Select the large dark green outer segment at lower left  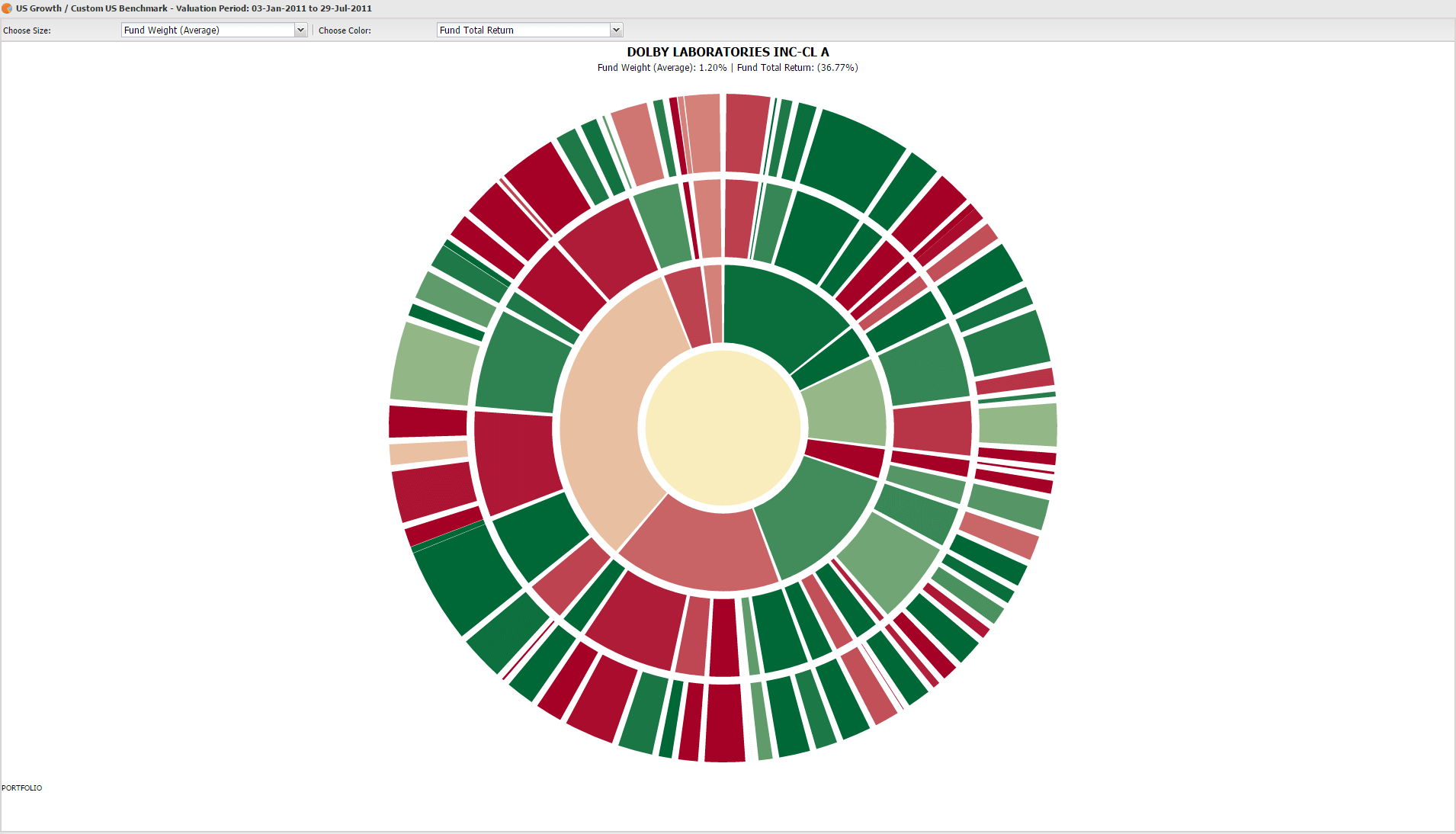(x=467, y=576)
